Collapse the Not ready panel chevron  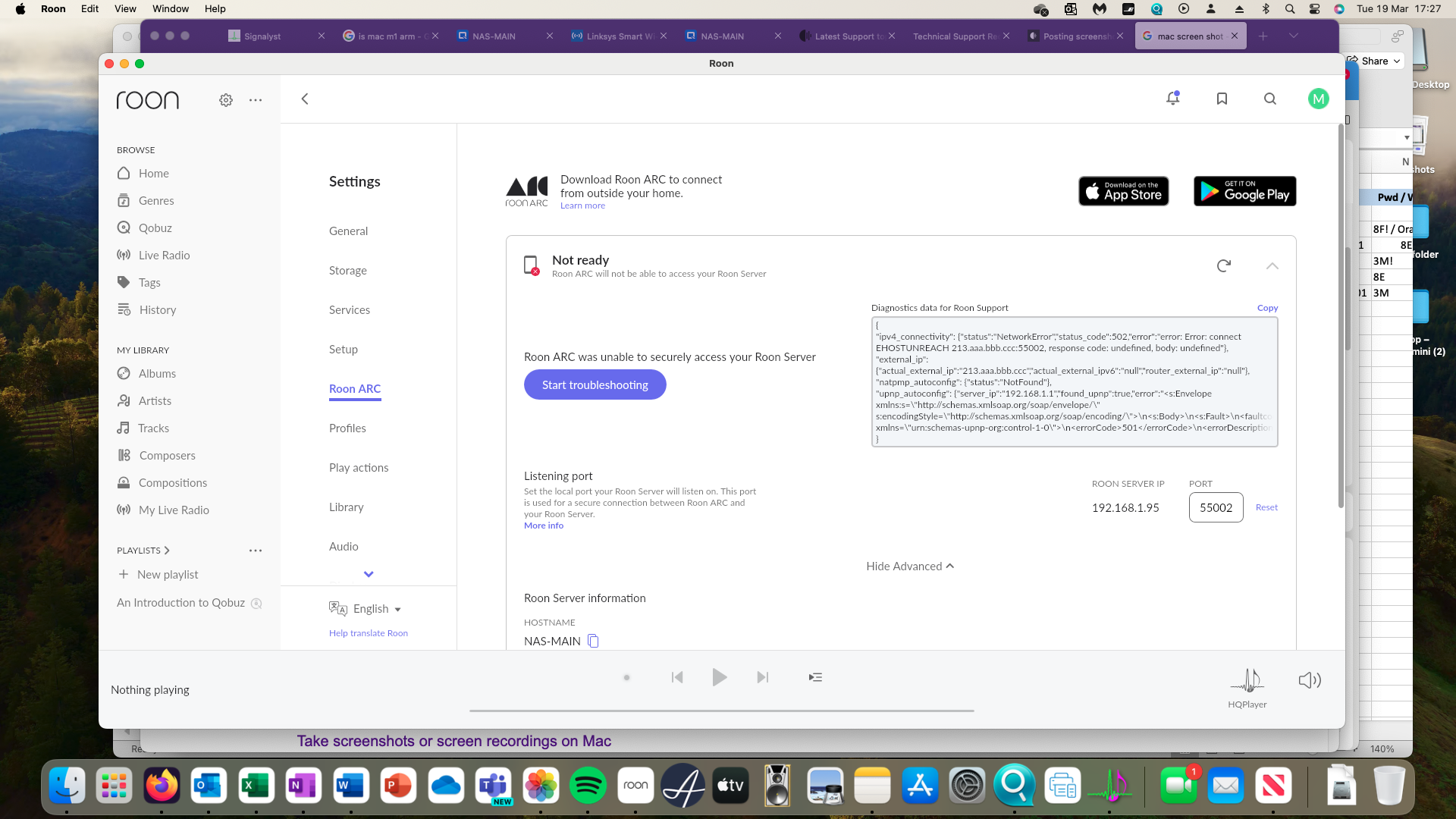click(1272, 265)
